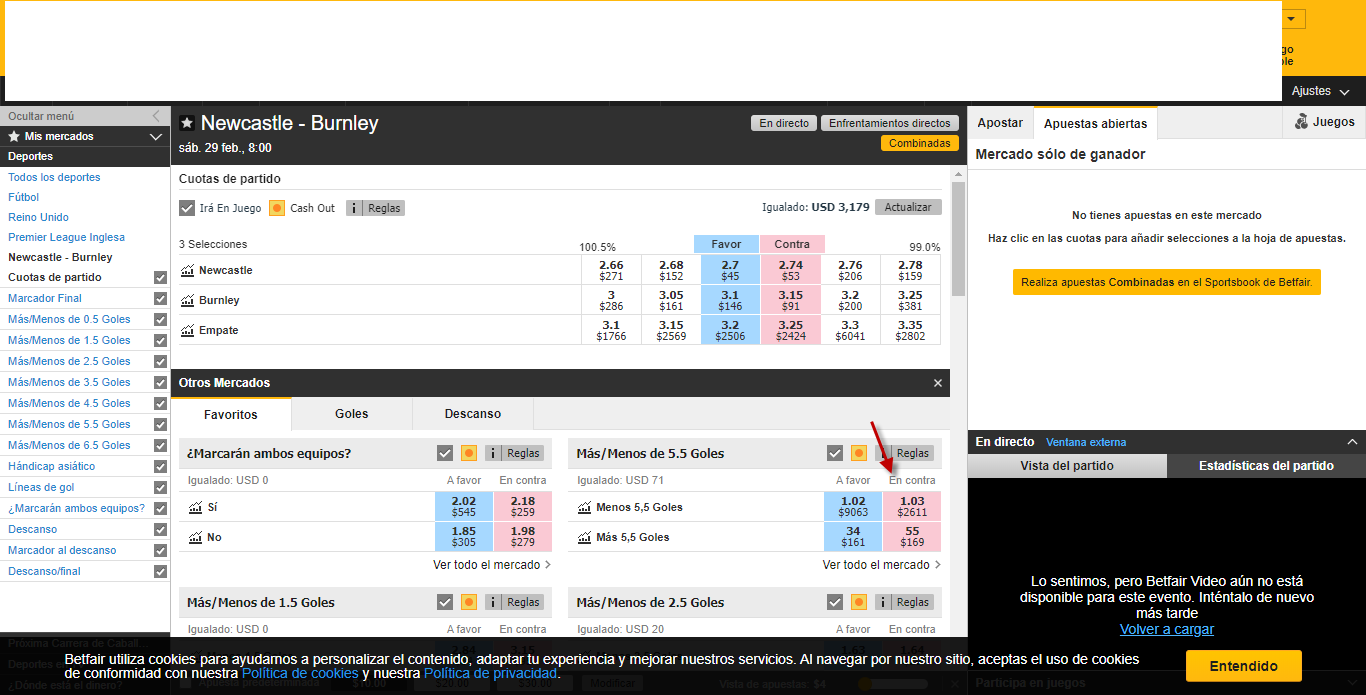Collapse the En directo panel chevron
Image resolution: width=1366 pixels, height=695 pixels.
1353,442
